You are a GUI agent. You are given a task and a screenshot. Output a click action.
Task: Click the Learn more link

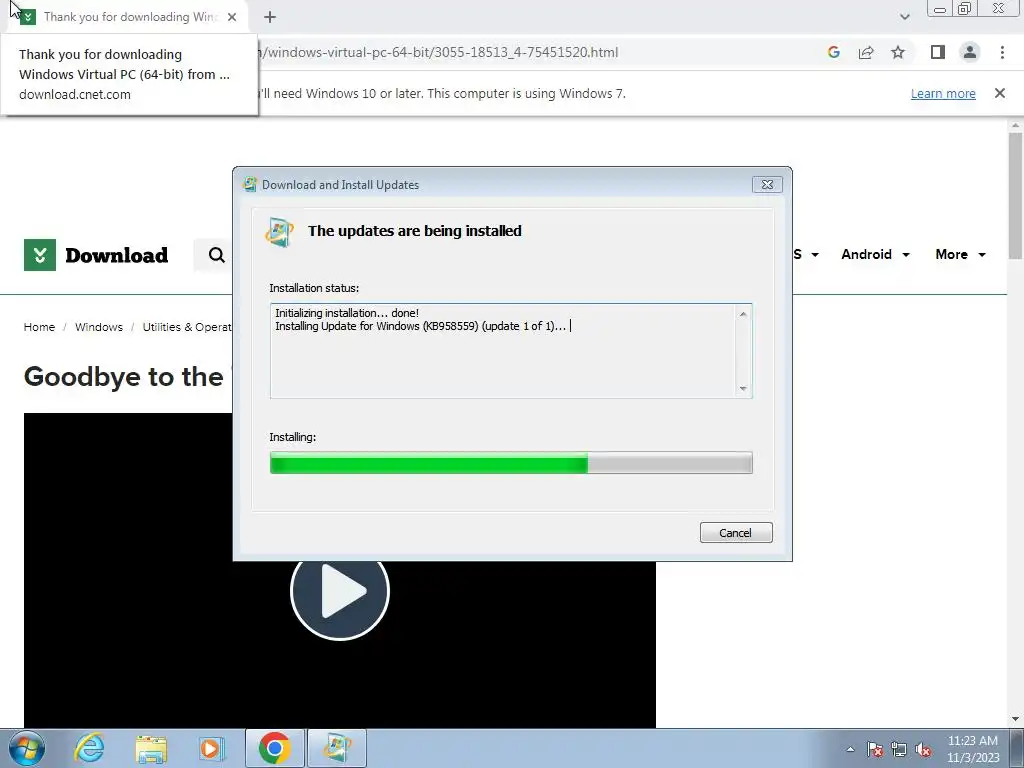tap(943, 93)
